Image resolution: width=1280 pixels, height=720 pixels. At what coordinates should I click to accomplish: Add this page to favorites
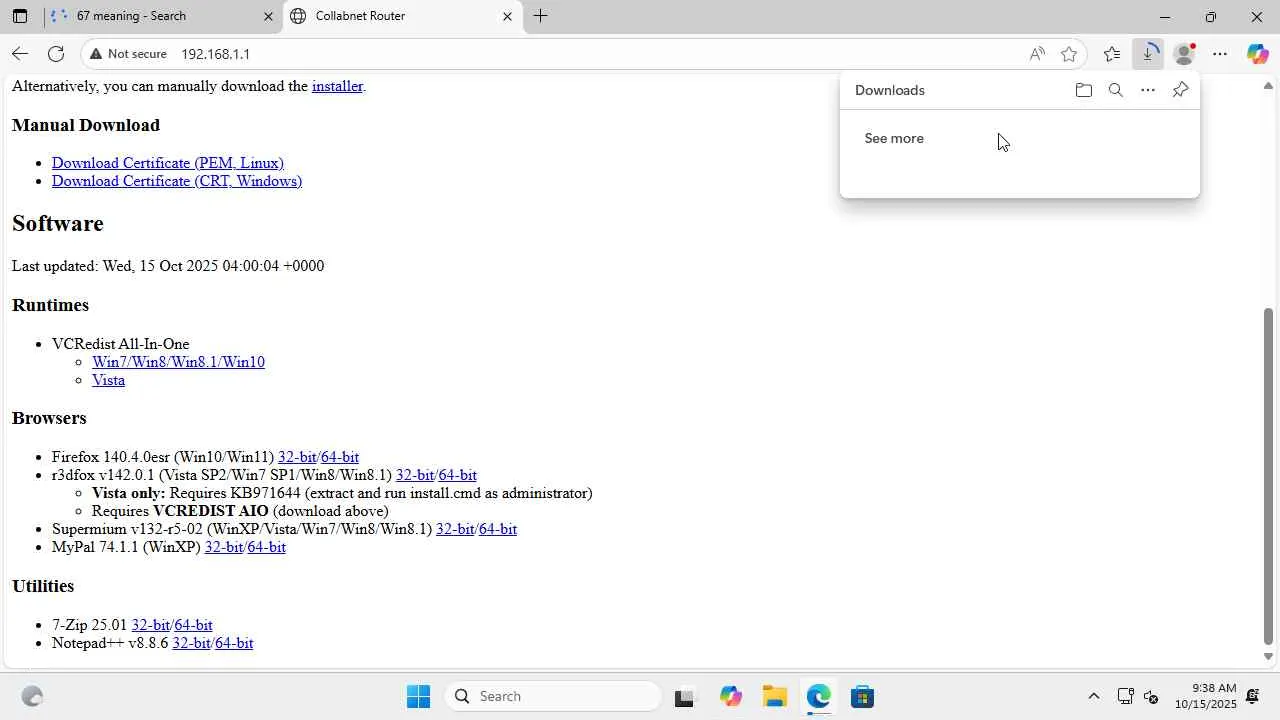[x=1069, y=54]
